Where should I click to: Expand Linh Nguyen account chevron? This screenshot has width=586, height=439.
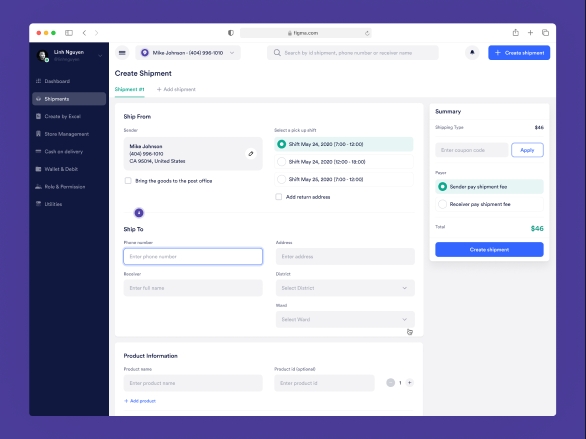pyautogui.click(x=100, y=56)
